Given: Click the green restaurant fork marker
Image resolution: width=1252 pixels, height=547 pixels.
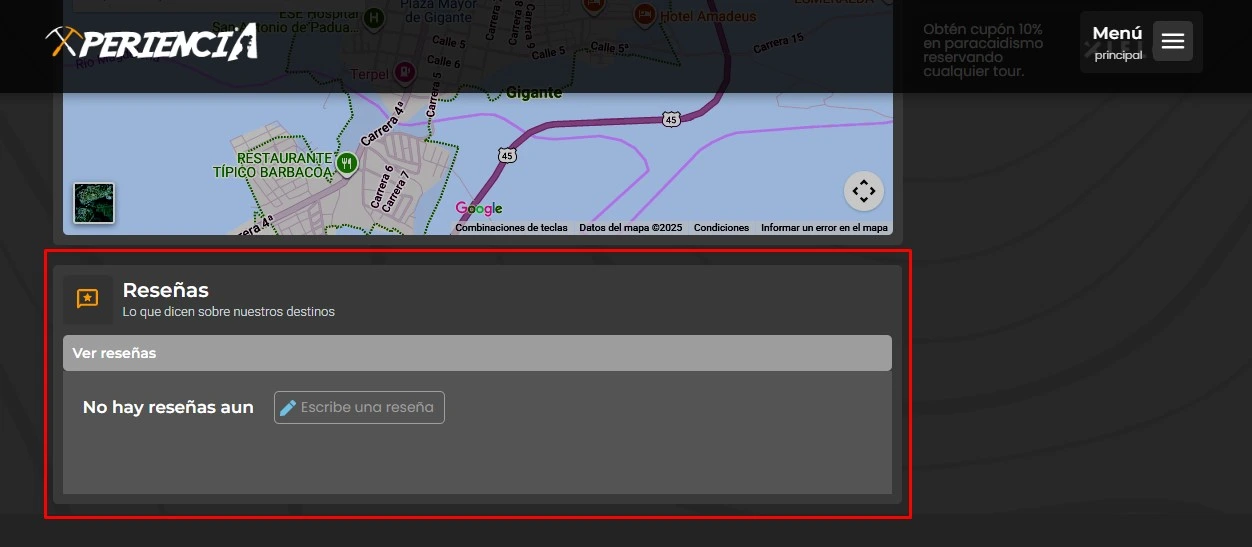Looking at the screenshot, I should pyautogui.click(x=347, y=163).
